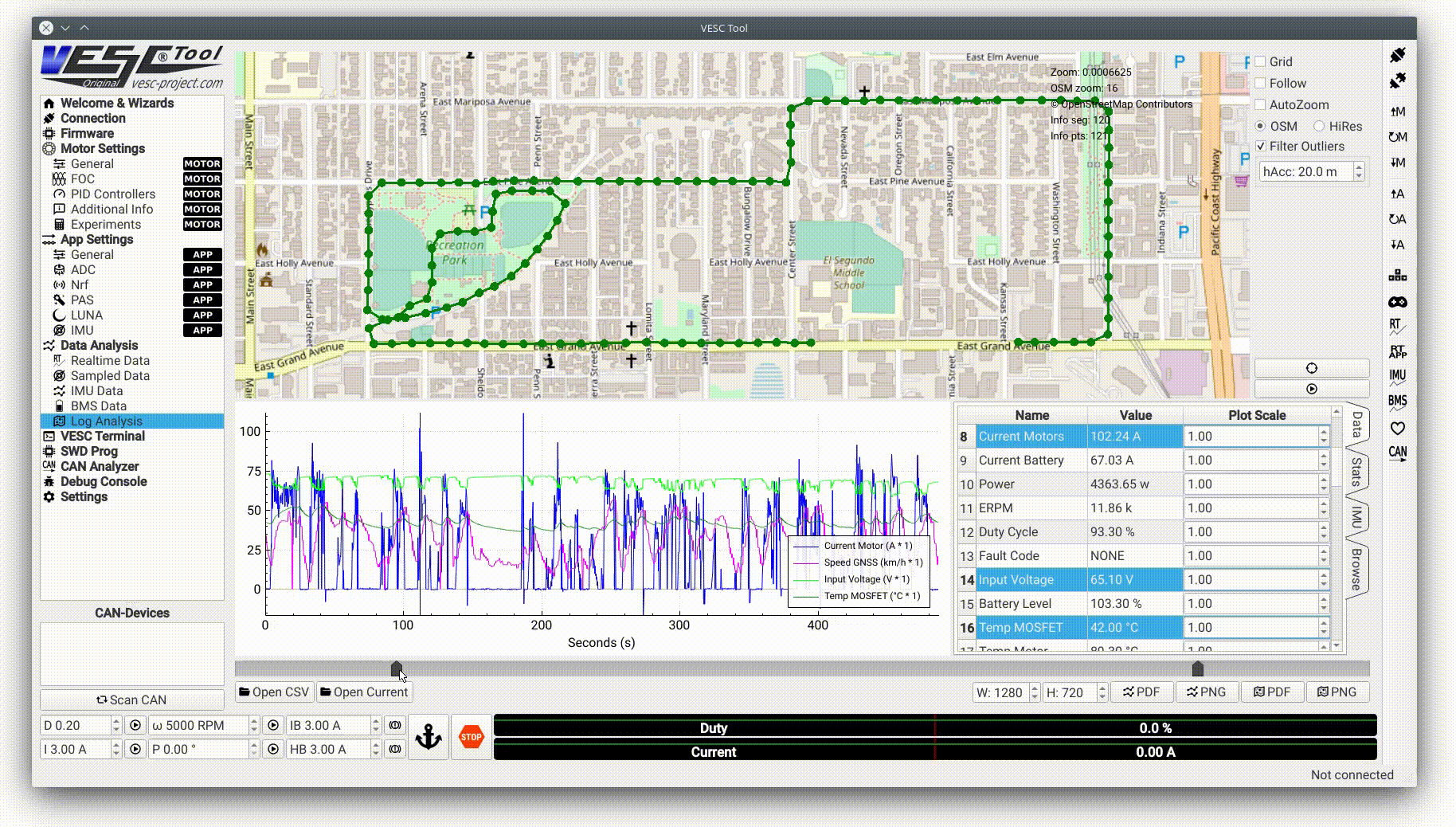Image resolution: width=1456 pixels, height=827 pixels.
Task: Toggle the heart alive-signal icon
Action: point(1397,429)
